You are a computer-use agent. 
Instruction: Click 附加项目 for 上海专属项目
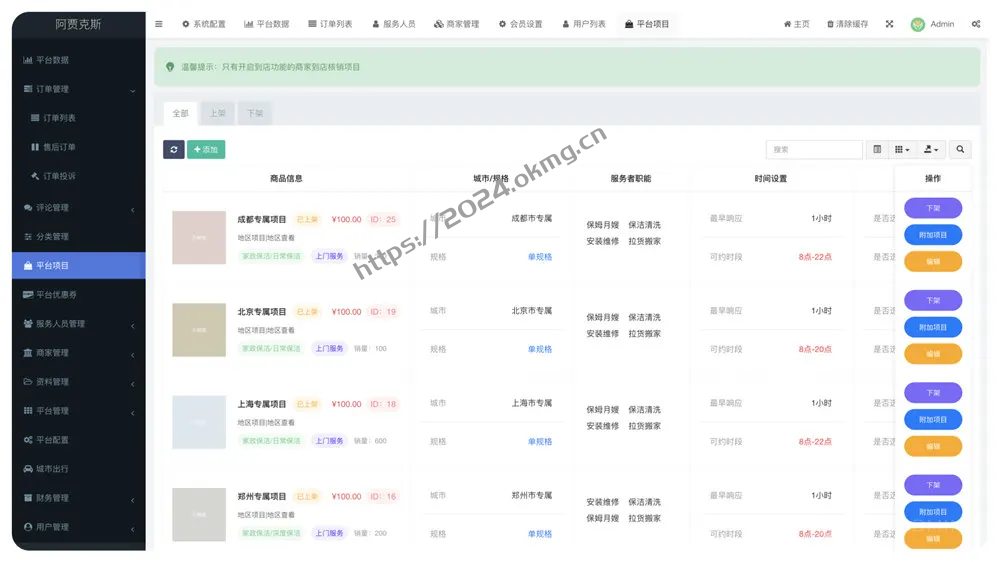[x=933, y=420]
